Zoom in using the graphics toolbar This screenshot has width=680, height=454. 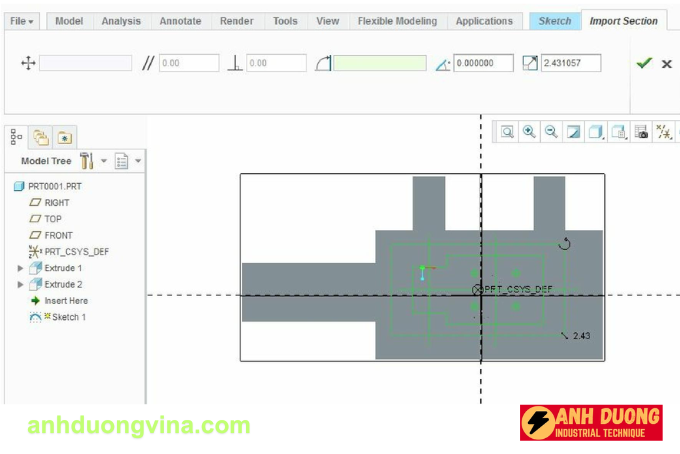point(528,132)
